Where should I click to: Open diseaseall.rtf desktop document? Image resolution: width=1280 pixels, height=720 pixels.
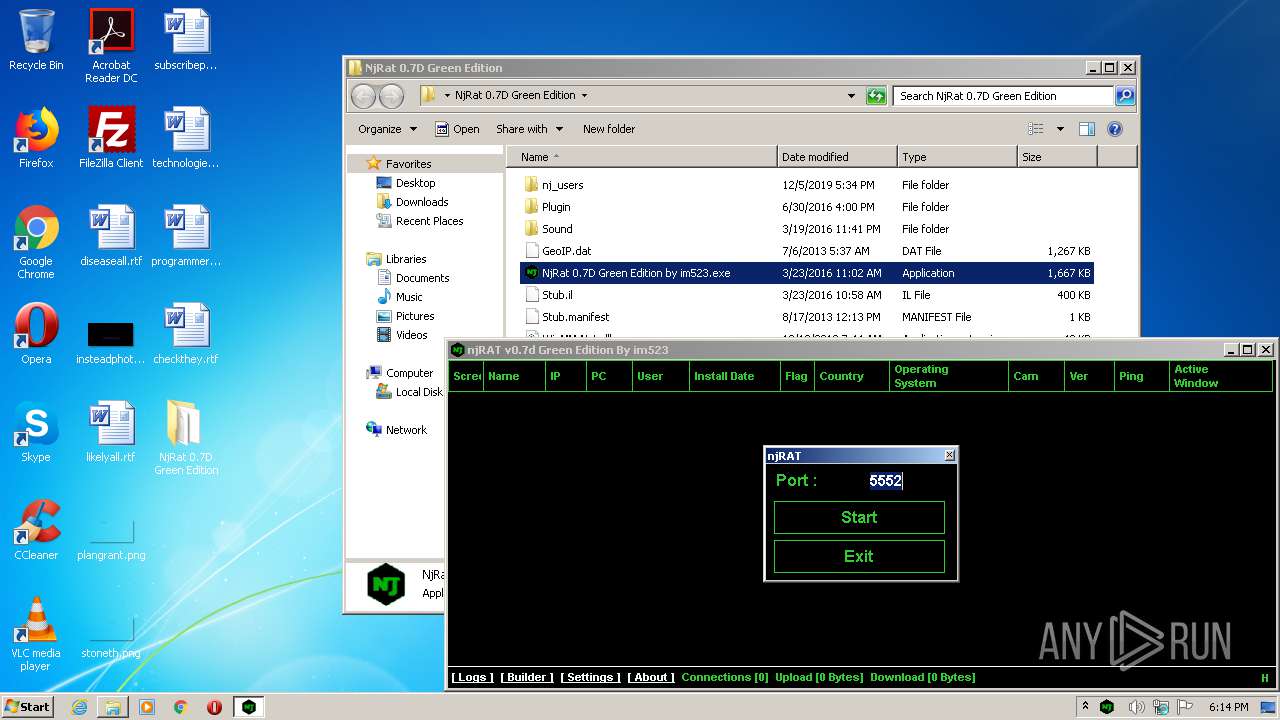111,236
